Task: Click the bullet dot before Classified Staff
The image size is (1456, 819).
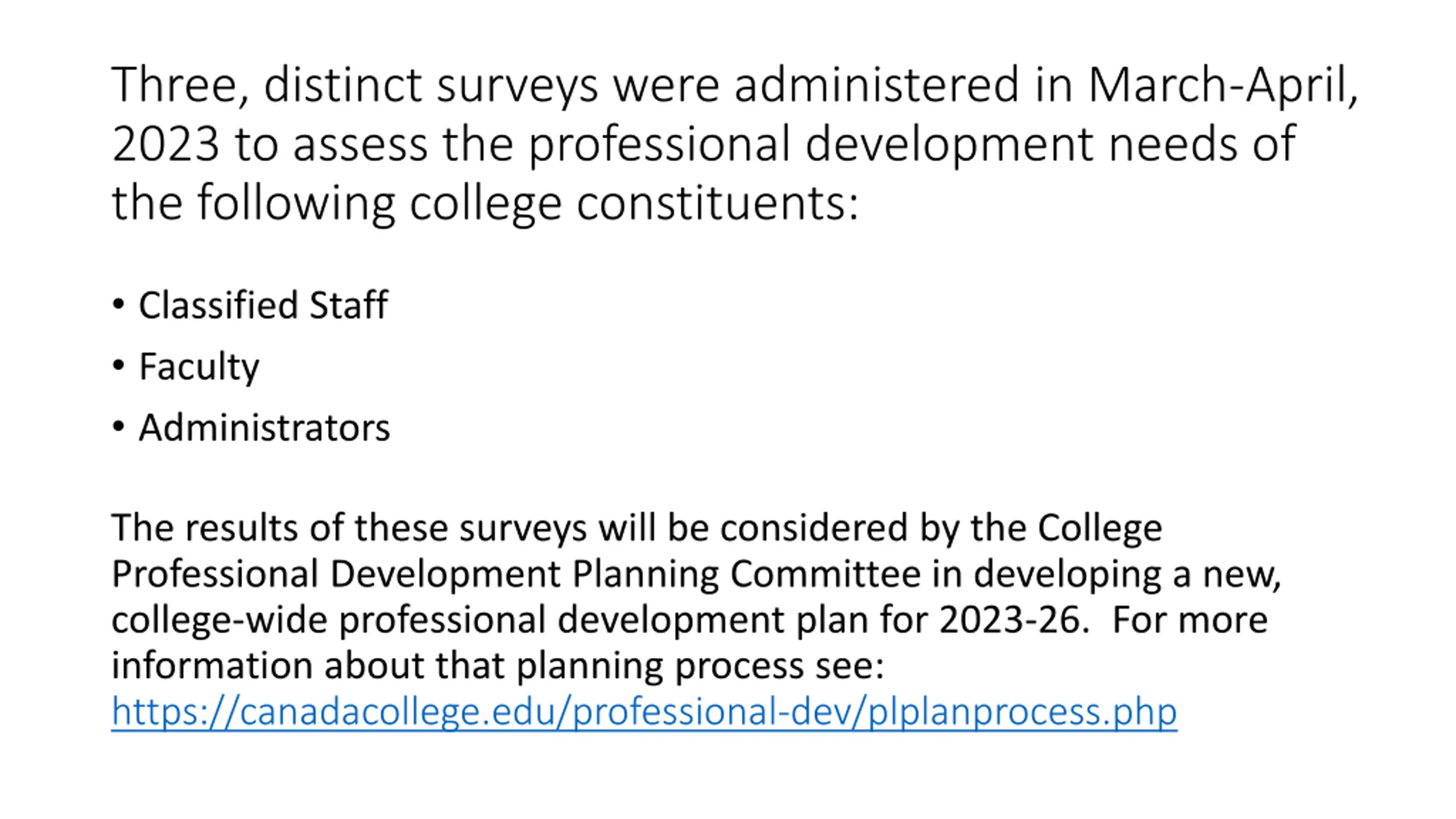Action: (x=118, y=304)
